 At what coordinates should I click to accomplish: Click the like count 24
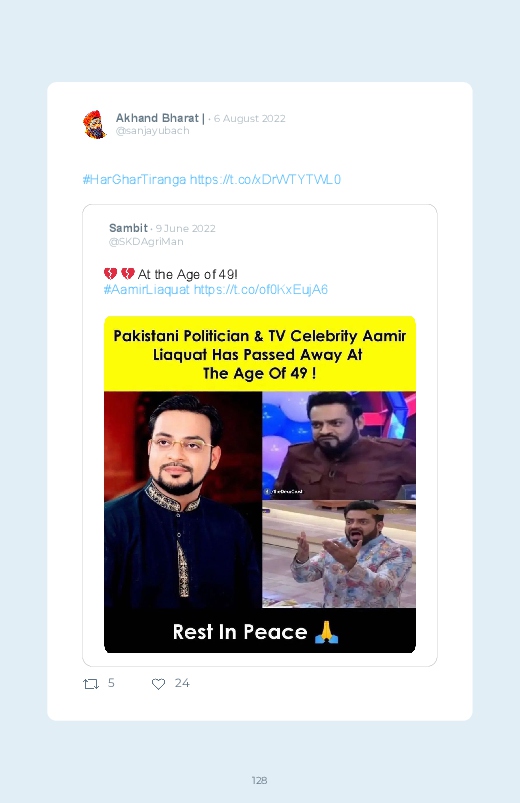point(182,683)
